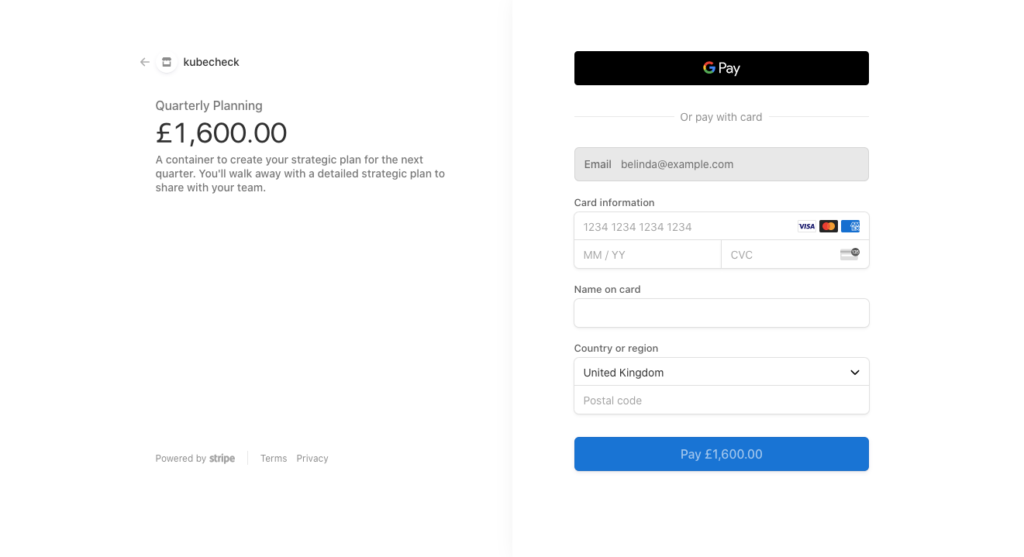Image resolution: width=1024 pixels, height=557 pixels.
Task: Click the Email field showing belinda@example.com
Action: (x=721, y=164)
